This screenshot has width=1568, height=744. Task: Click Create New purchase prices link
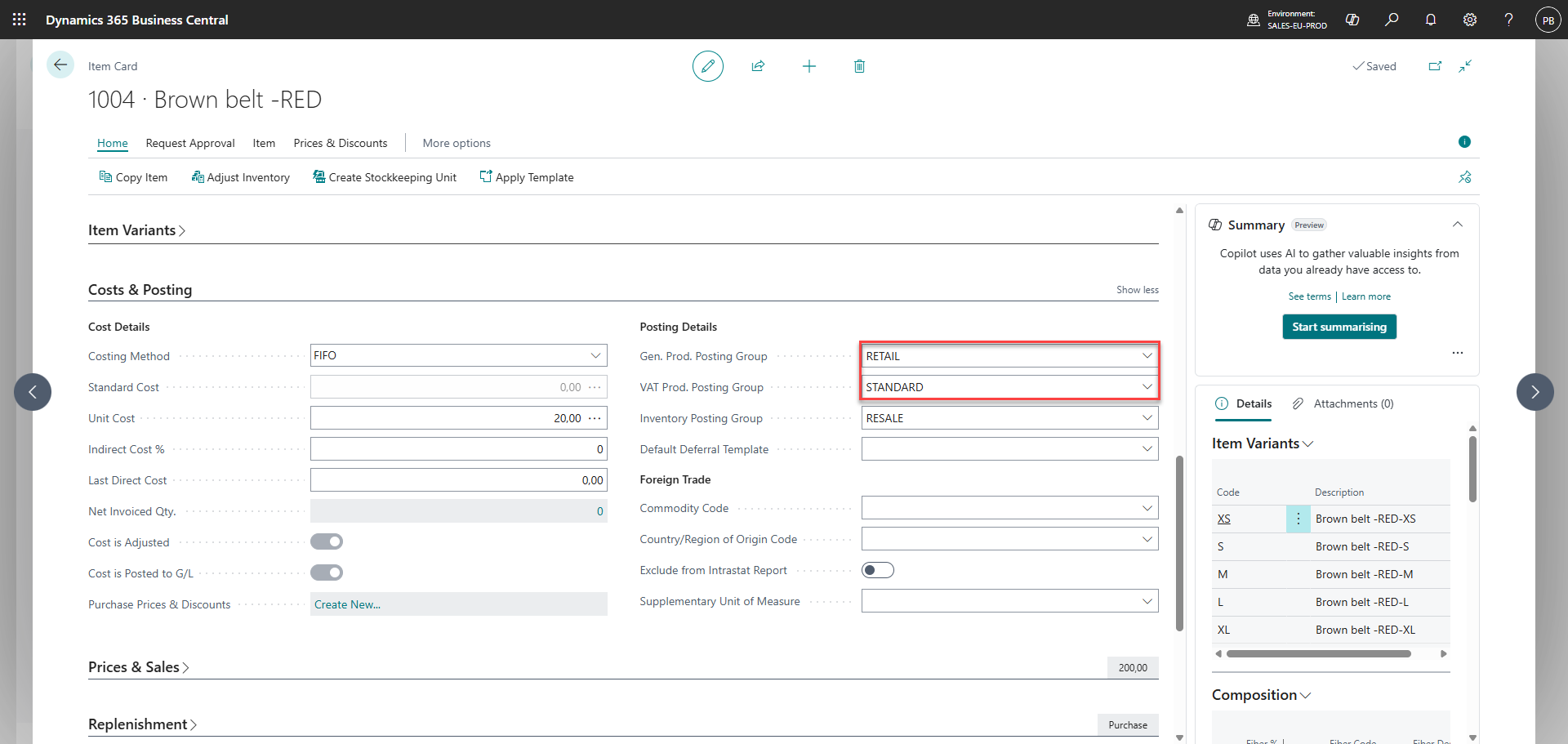pyautogui.click(x=348, y=604)
